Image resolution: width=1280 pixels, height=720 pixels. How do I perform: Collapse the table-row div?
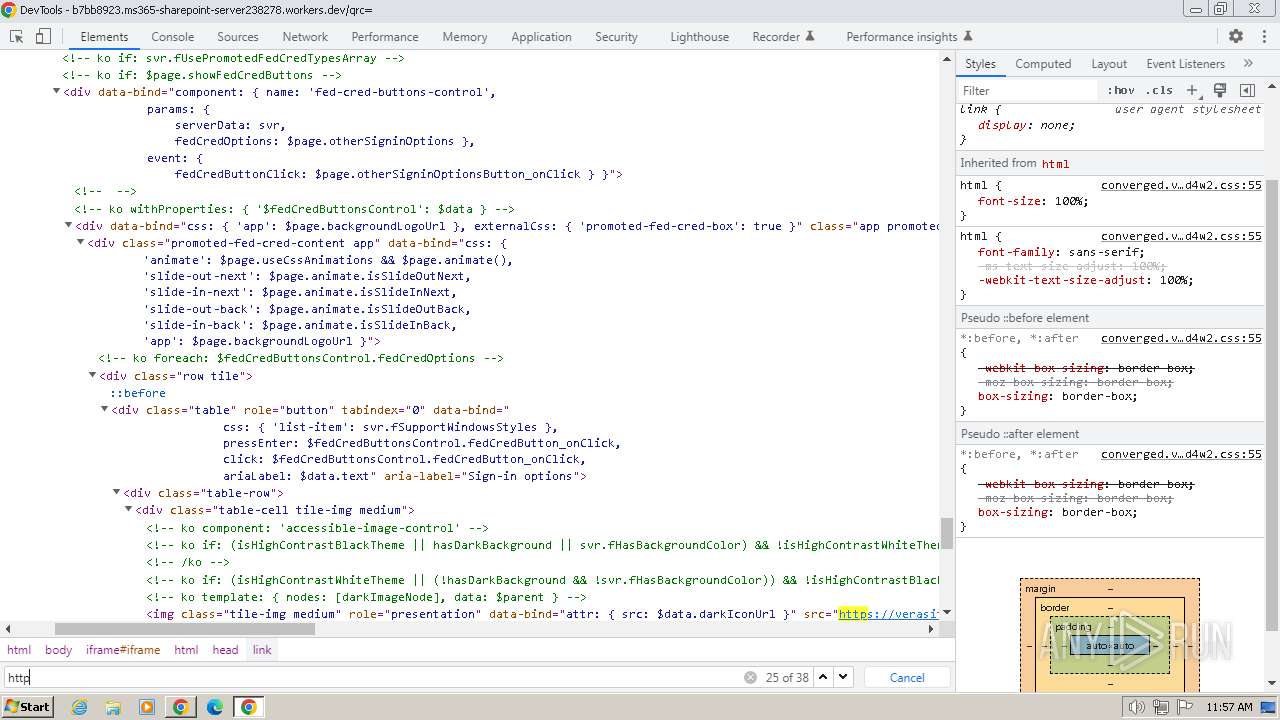117,493
